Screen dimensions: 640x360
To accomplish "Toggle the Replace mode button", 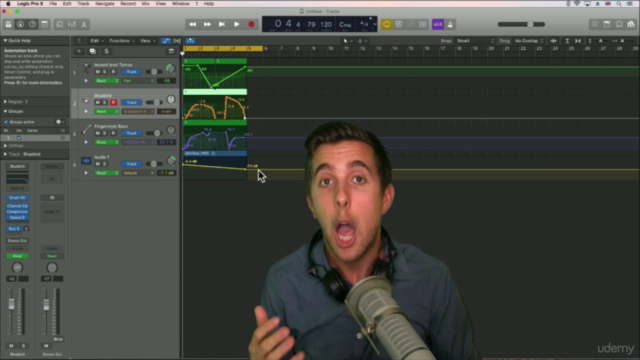I will click(x=399, y=24).
